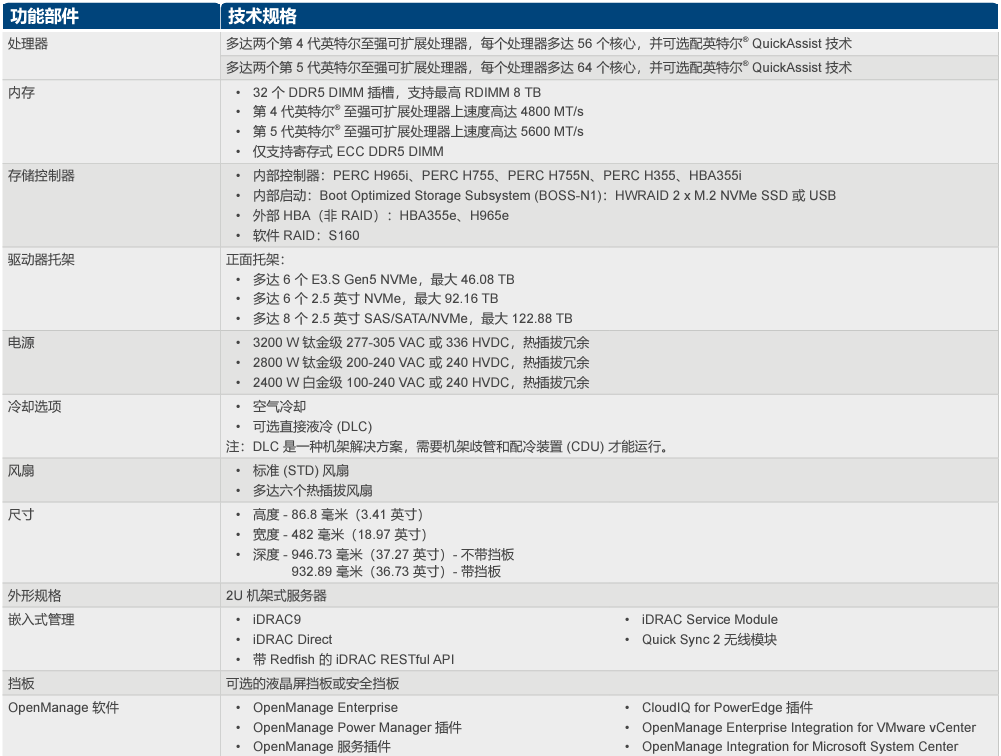Screen dimensions: 1001x756
Task: Select the 电源 row label
Action: click(x=21, y=343)
